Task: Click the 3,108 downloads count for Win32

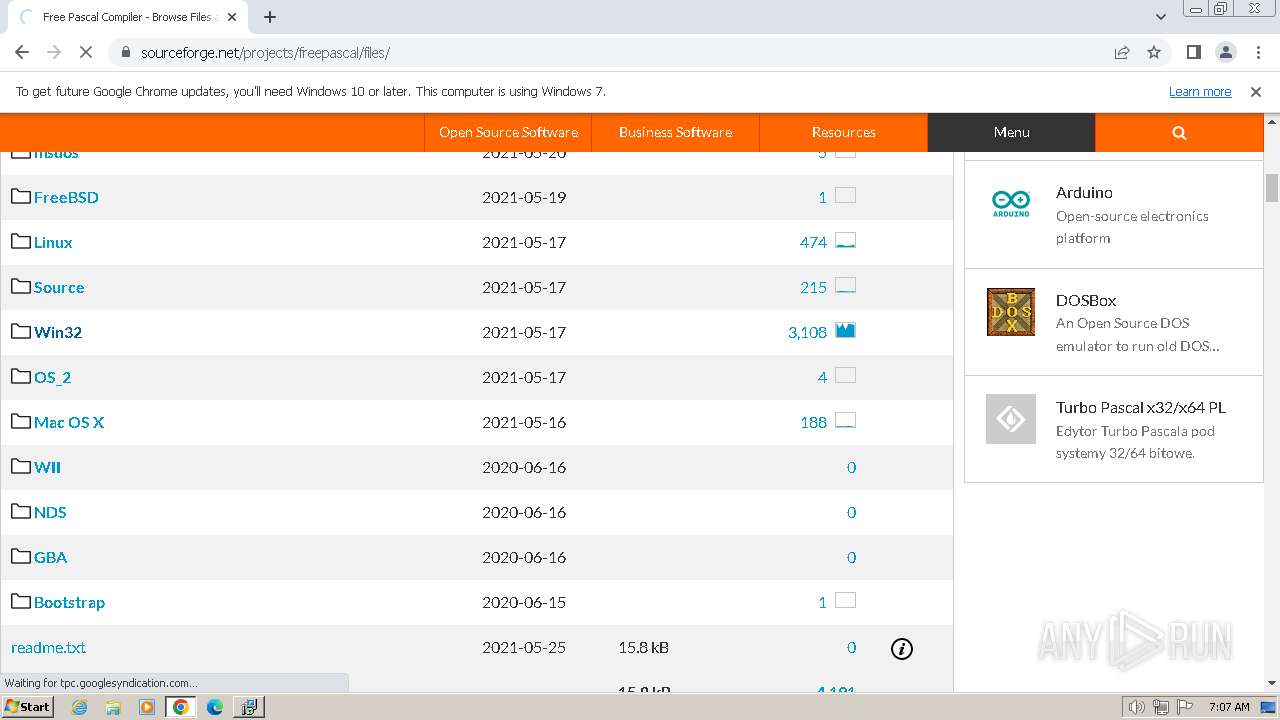Action: pyautogui.click(x=807, y=332)
